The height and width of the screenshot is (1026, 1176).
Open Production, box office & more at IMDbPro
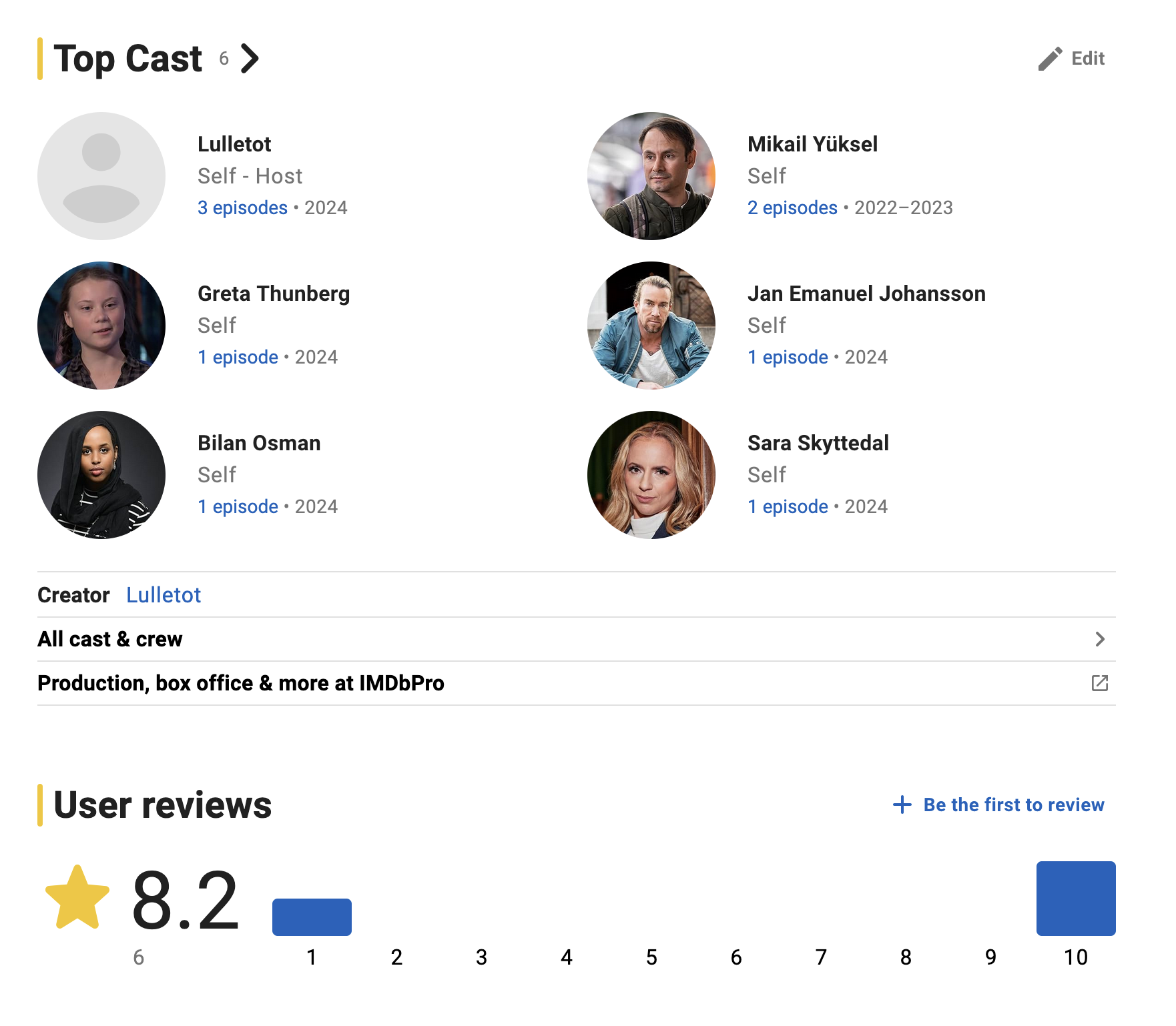click(577, 683)
